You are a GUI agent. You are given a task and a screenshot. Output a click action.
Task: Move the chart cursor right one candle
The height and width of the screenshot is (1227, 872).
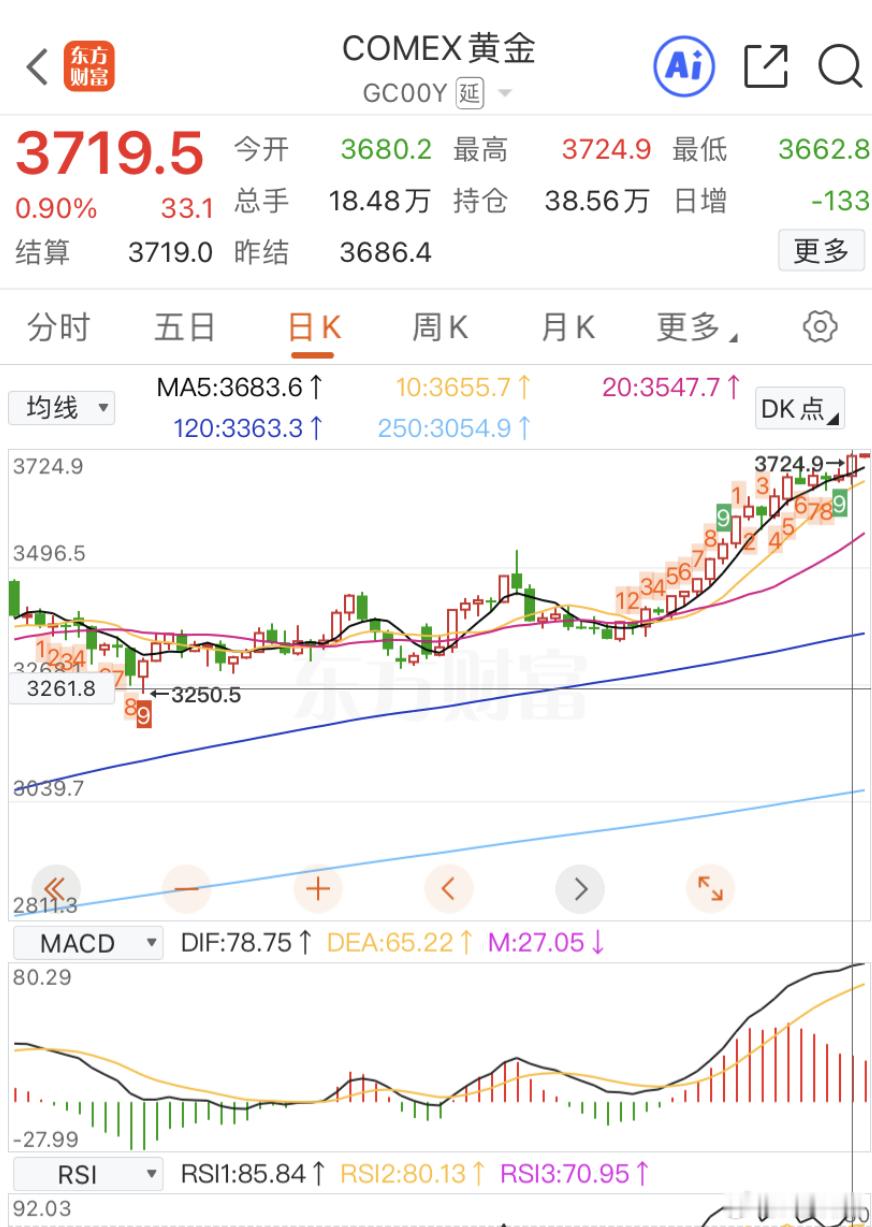[x=580, y=888]
